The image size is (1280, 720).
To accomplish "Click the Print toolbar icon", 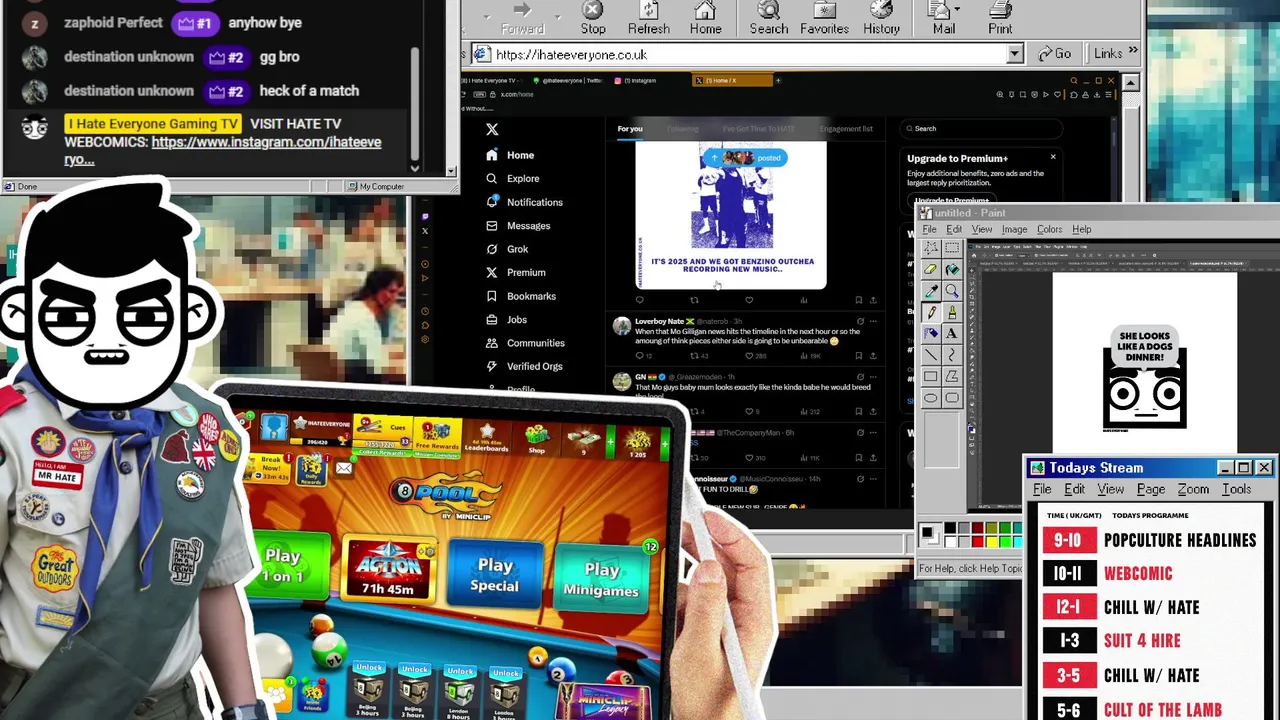I will 1000,18.
